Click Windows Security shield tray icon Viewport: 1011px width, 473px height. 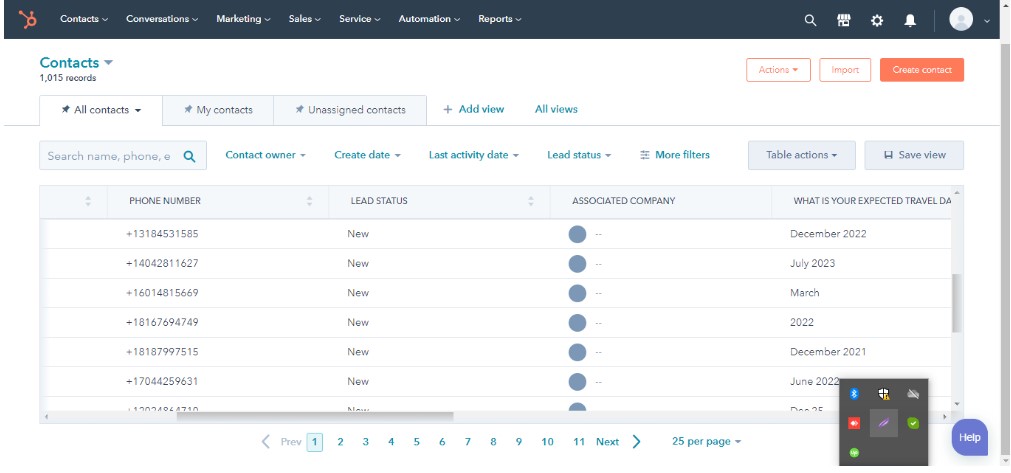pyautogui.click(x=884, y=394)
